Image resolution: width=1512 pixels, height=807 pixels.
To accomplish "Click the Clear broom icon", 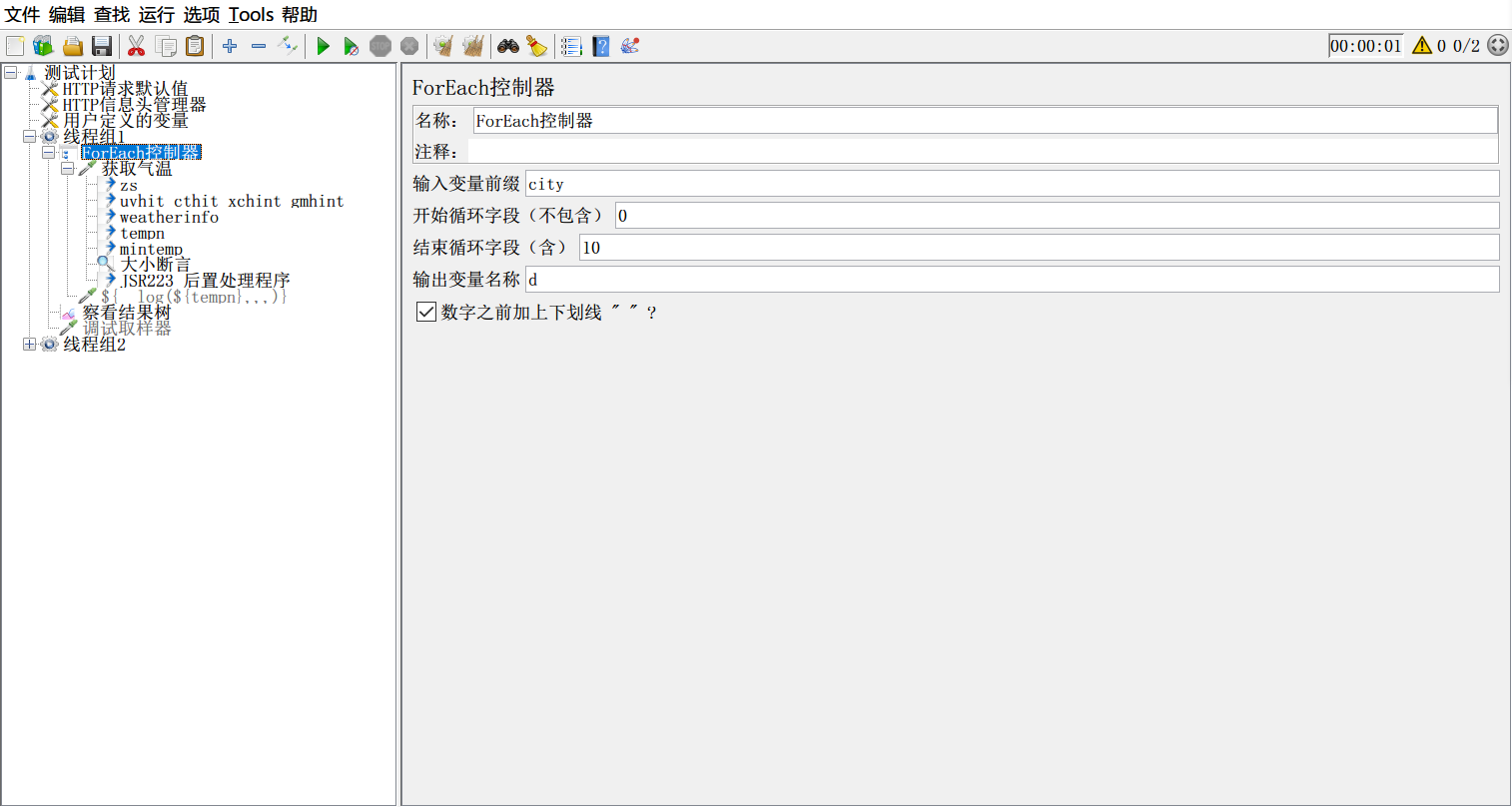I will (x=443, y=46).
